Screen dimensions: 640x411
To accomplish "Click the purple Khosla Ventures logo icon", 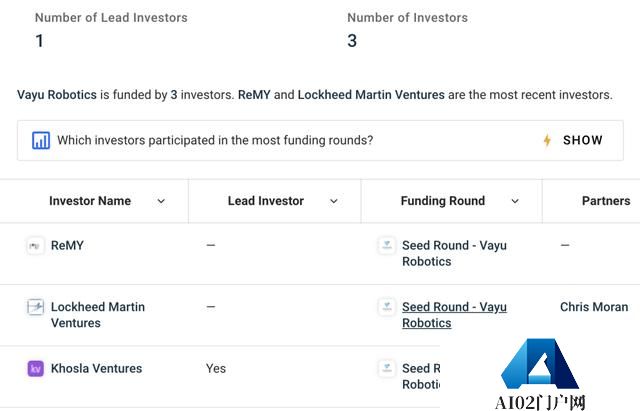I will pos(36,369).
